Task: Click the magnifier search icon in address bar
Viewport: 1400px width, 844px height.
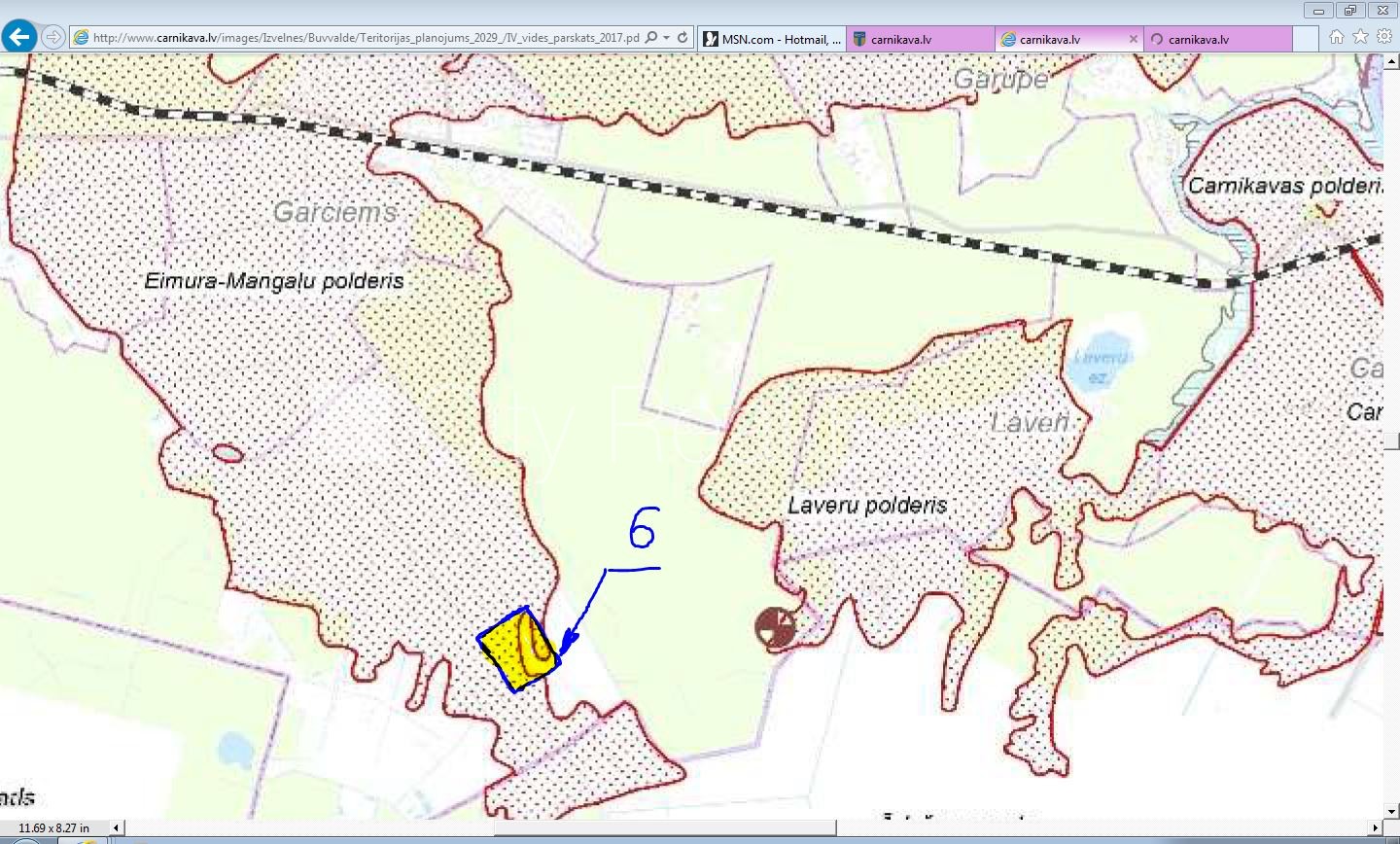Action: pyautogui.click(x=651, y=38)
